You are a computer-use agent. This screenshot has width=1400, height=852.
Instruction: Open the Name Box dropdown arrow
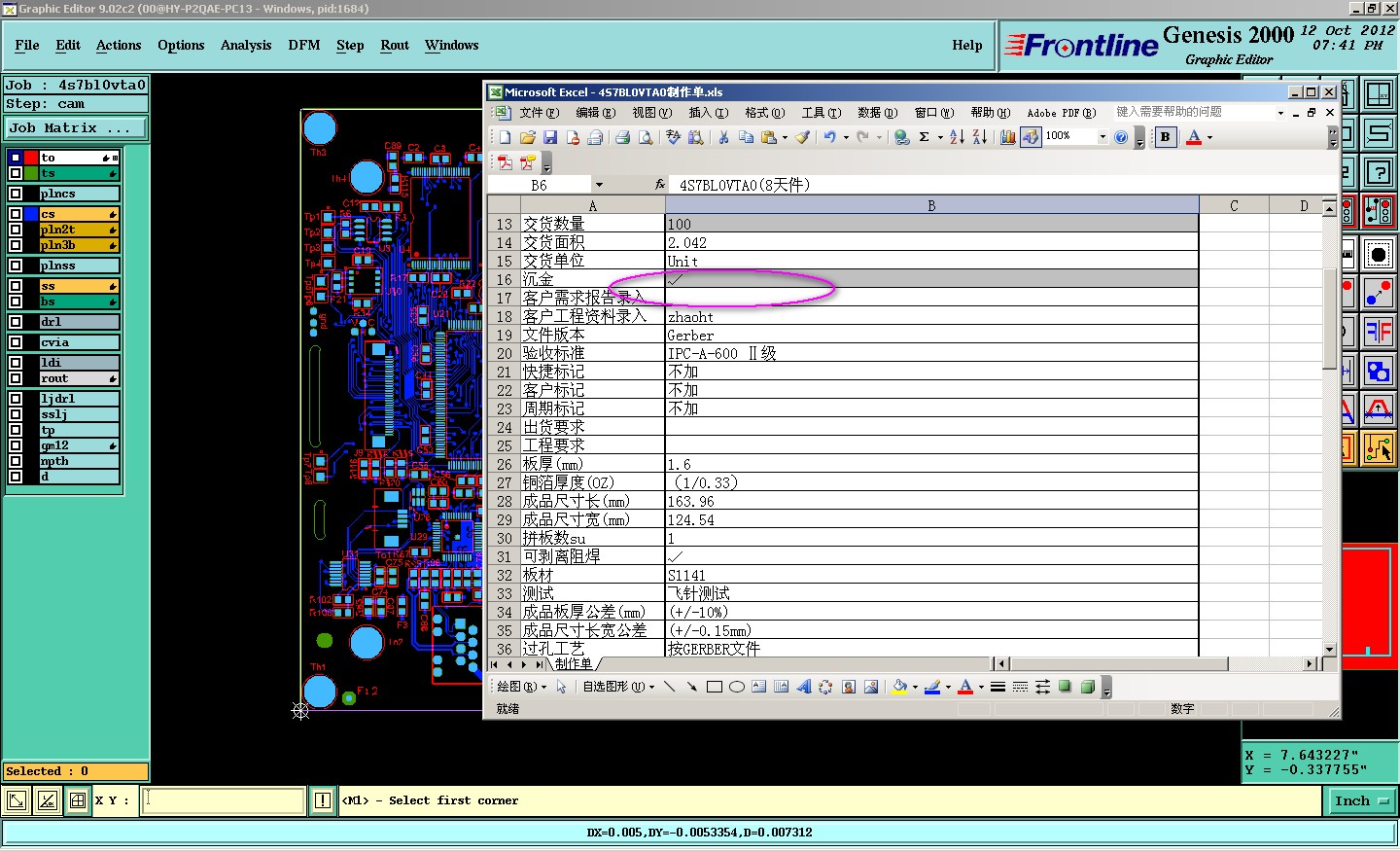coord(599,185)
